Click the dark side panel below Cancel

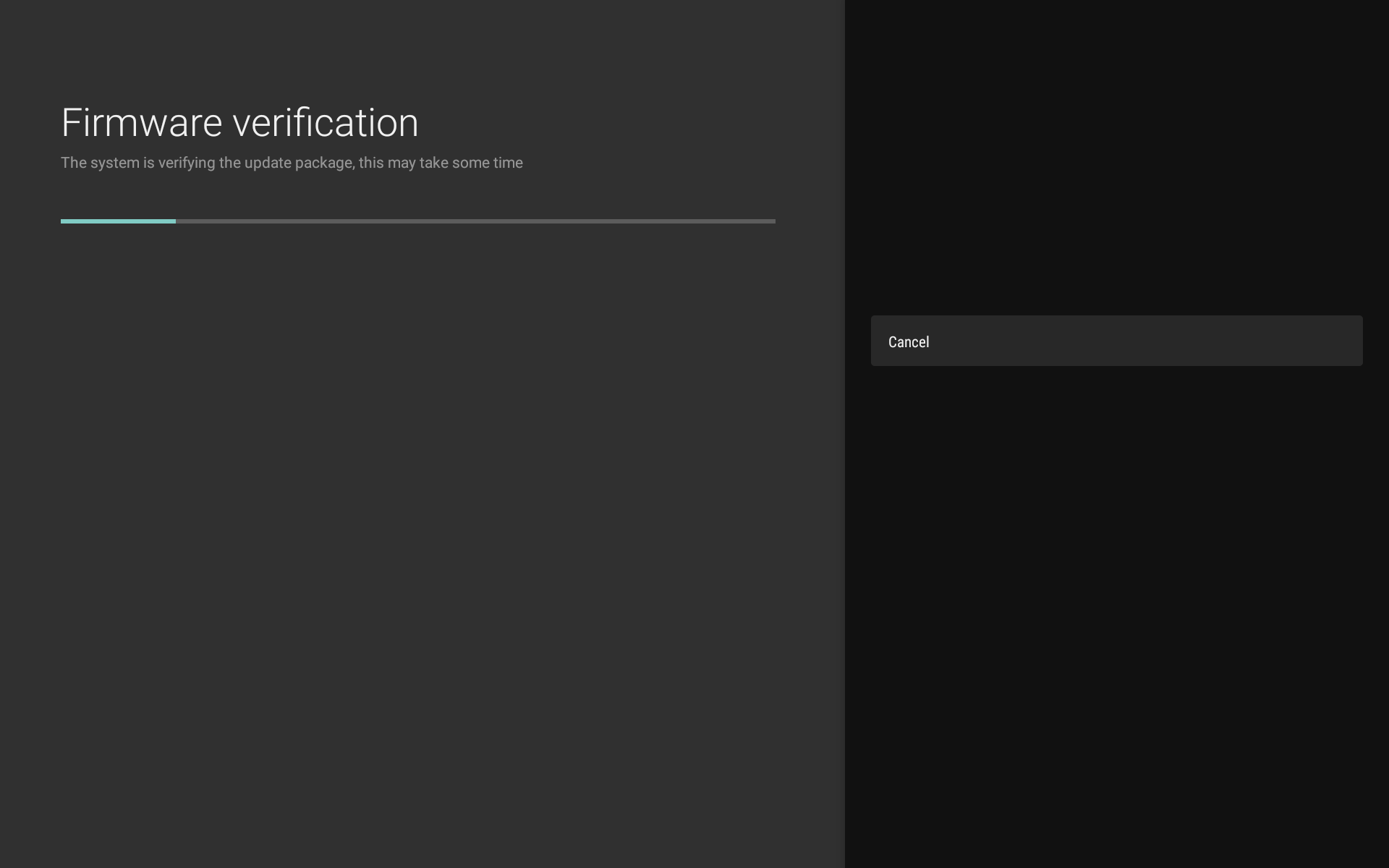click(1116, 615)
